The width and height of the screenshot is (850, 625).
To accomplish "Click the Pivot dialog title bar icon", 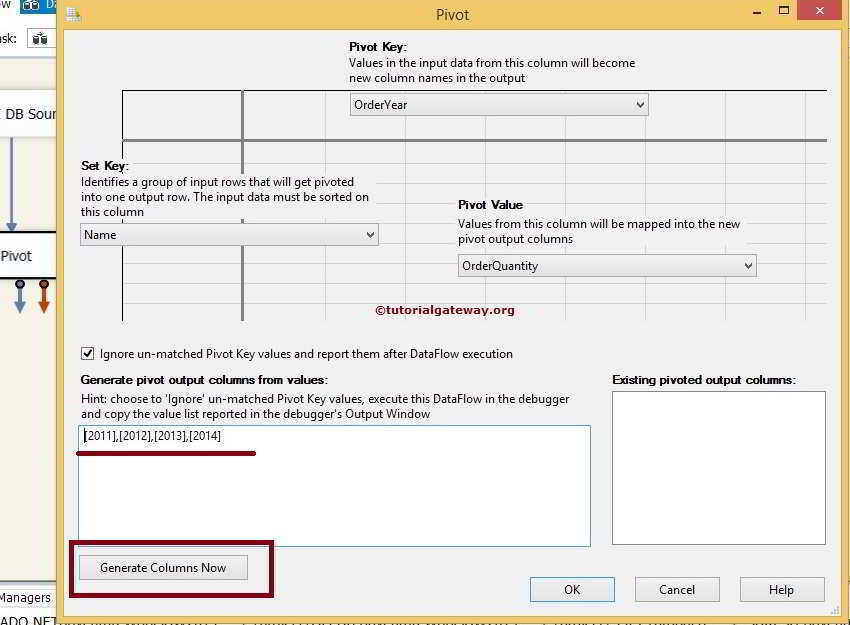I will pyautogui.click(x=70, y=14).
